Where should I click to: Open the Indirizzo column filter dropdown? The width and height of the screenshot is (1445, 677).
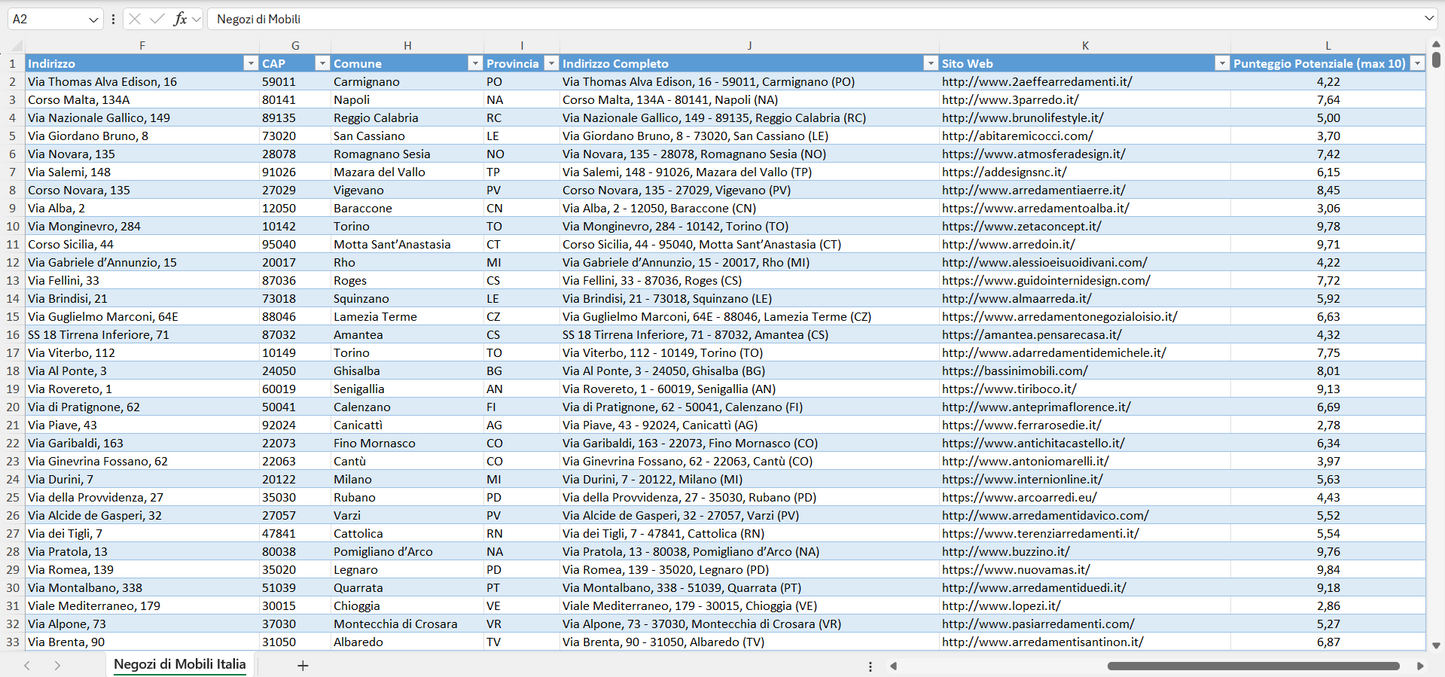pos(250,63)
